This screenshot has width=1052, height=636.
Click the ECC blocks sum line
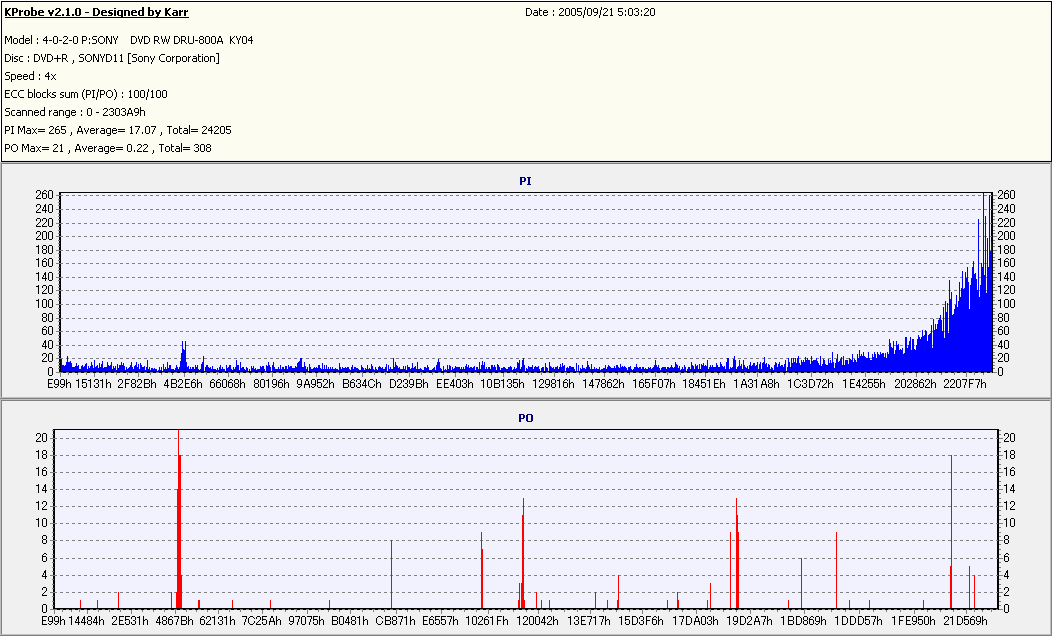(x=86, y=95)
